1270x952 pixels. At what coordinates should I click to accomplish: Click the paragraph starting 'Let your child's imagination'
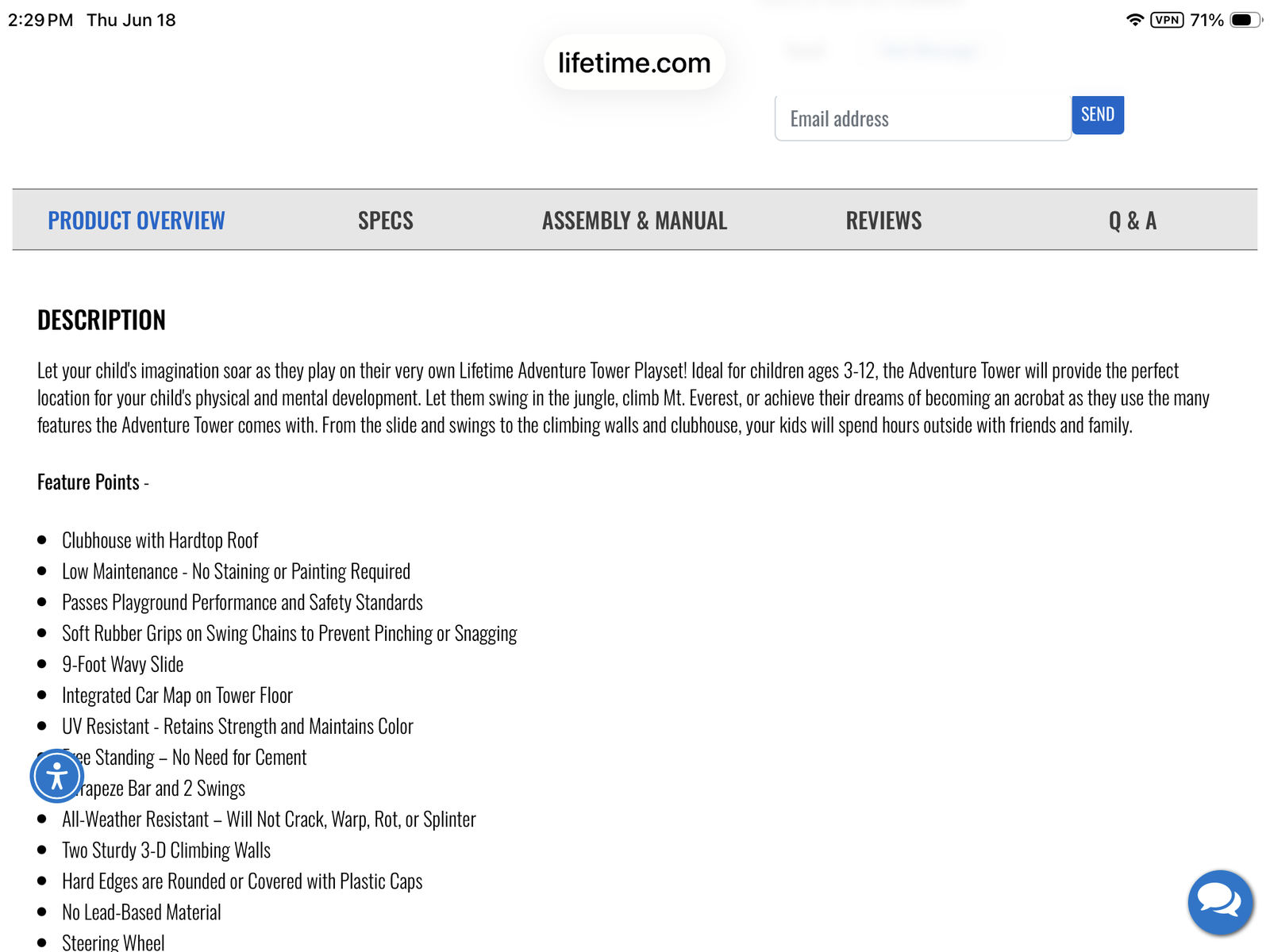(623, 397)
